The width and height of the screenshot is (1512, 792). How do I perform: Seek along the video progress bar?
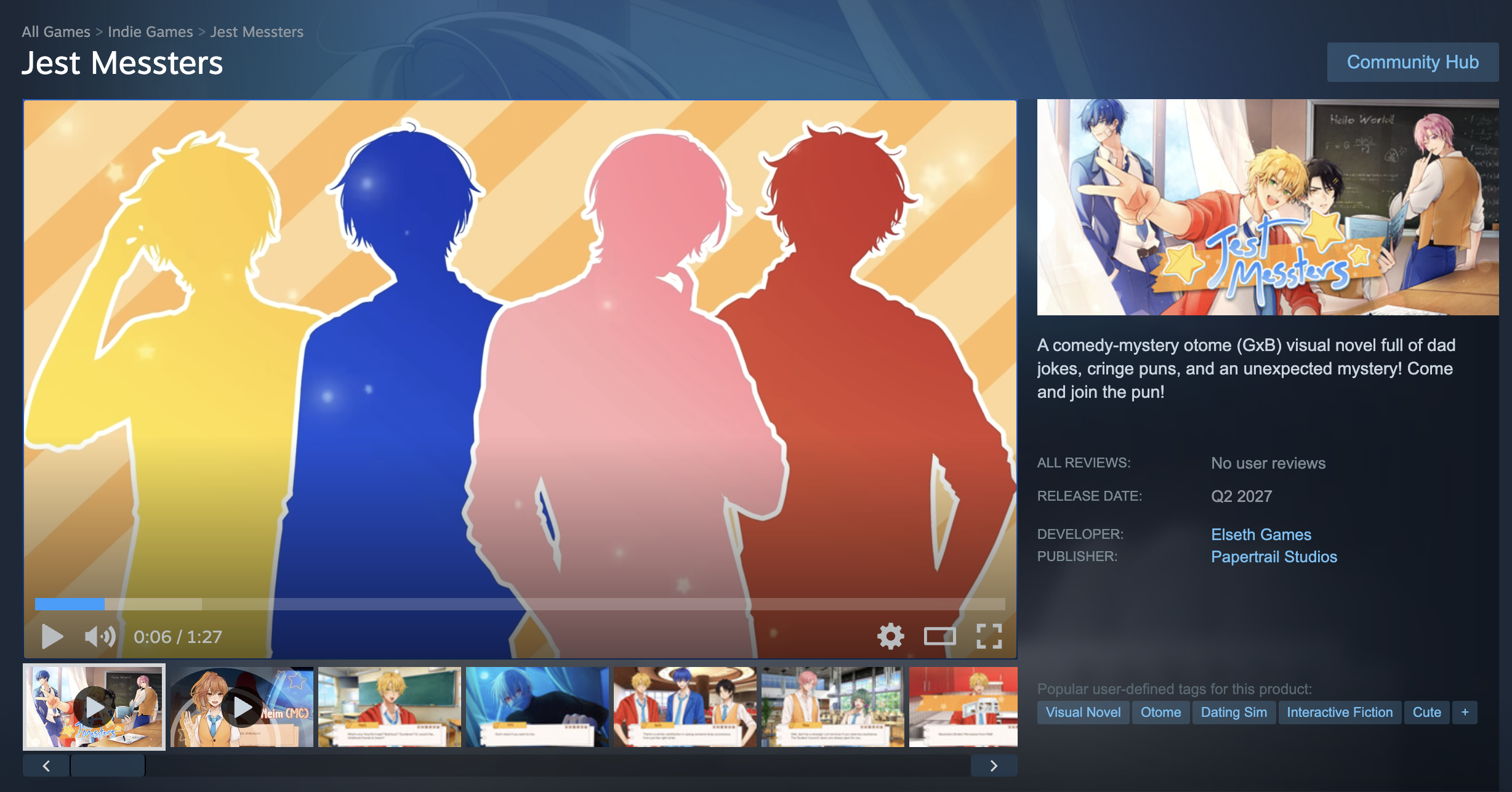(x=520, y=604)
